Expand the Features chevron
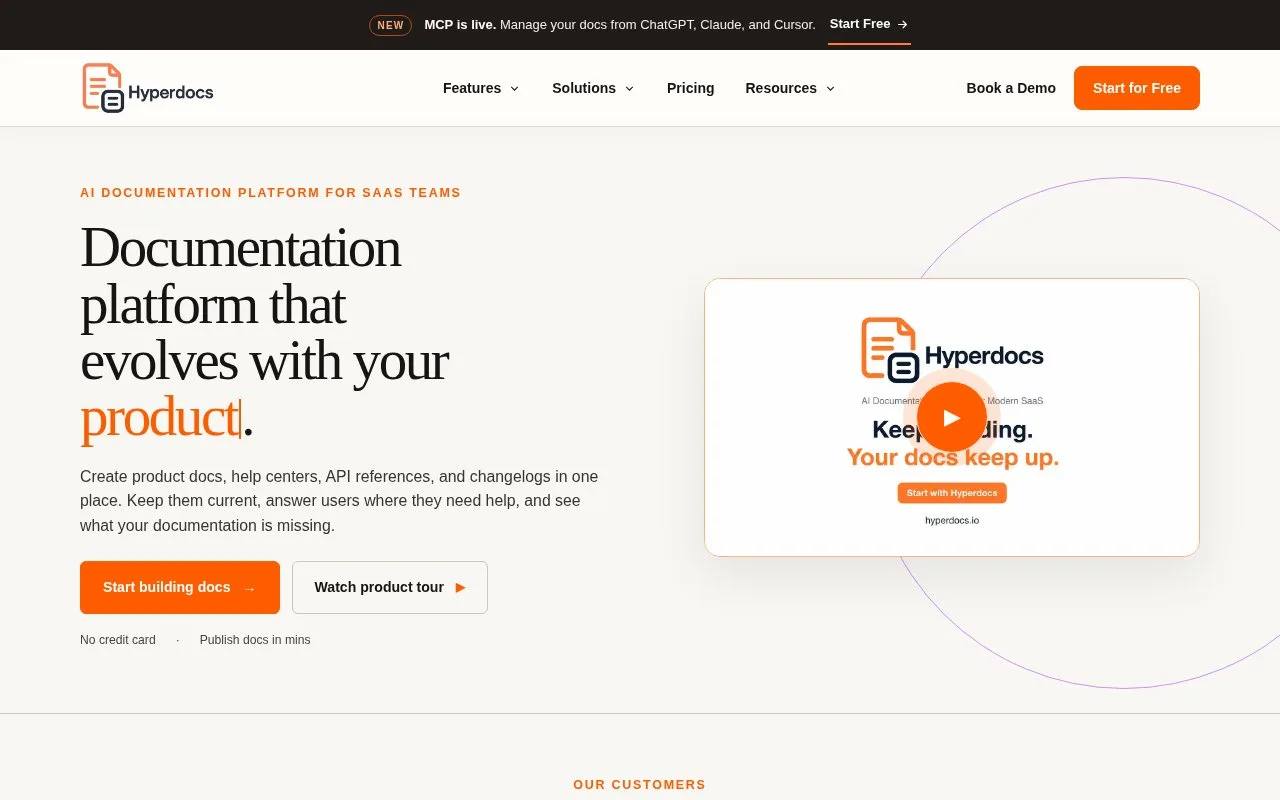The height and width of the screenshot is (800, 1280). coord(514,89)
